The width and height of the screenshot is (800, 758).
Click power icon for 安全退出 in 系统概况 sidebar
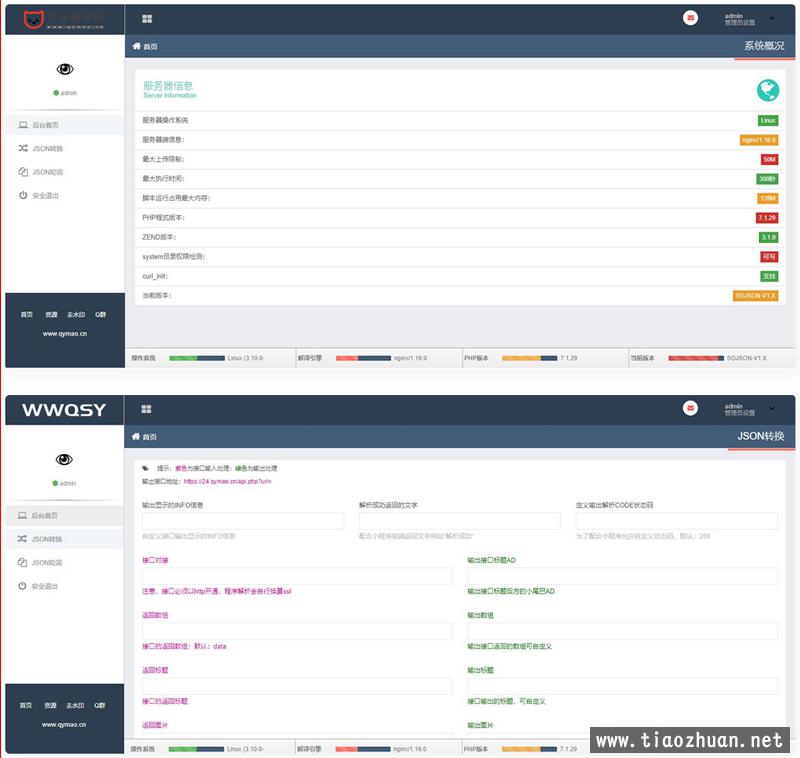tap(23, 195)
